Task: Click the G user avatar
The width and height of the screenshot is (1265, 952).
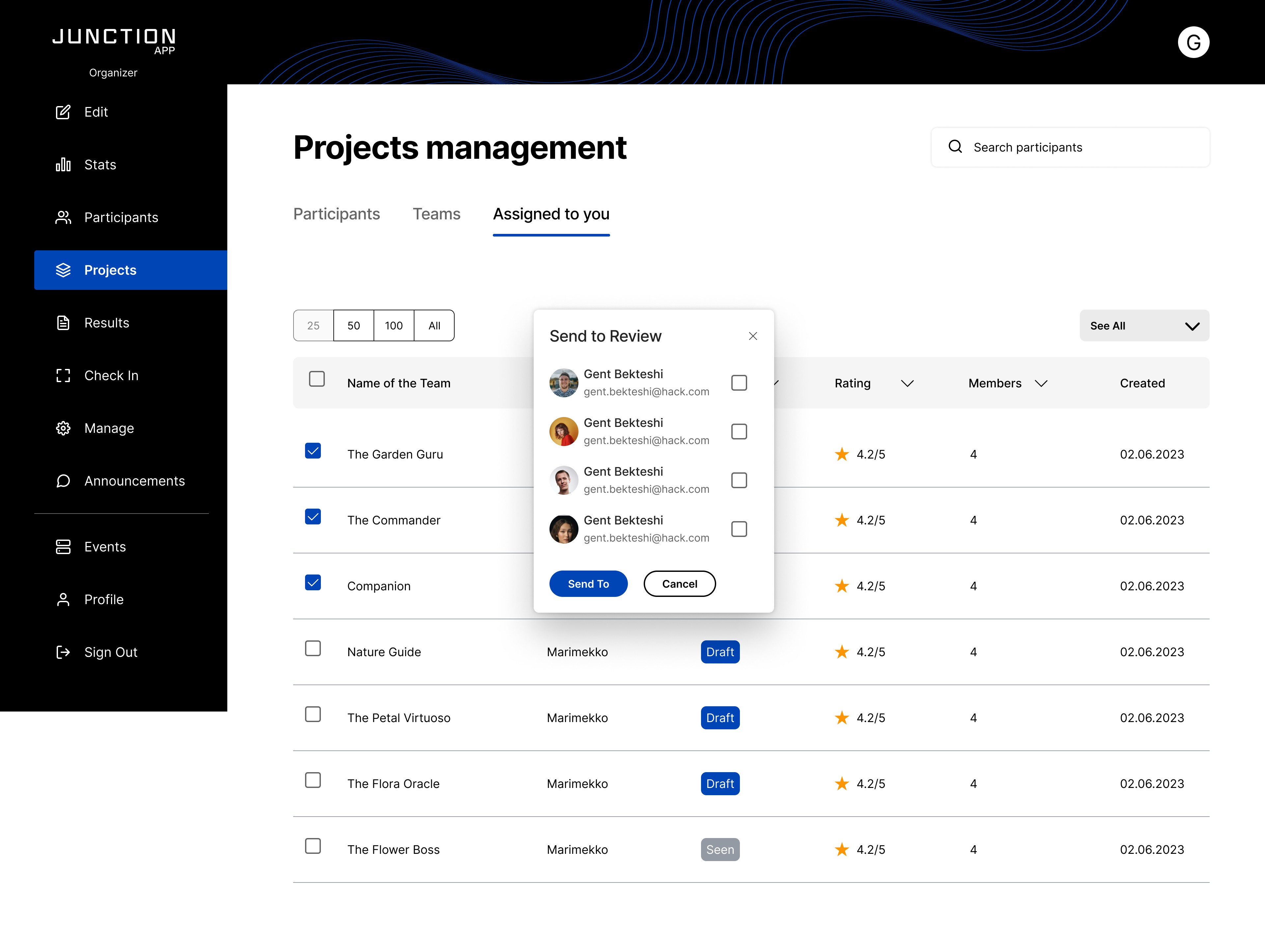Action: click(1193, 42)
